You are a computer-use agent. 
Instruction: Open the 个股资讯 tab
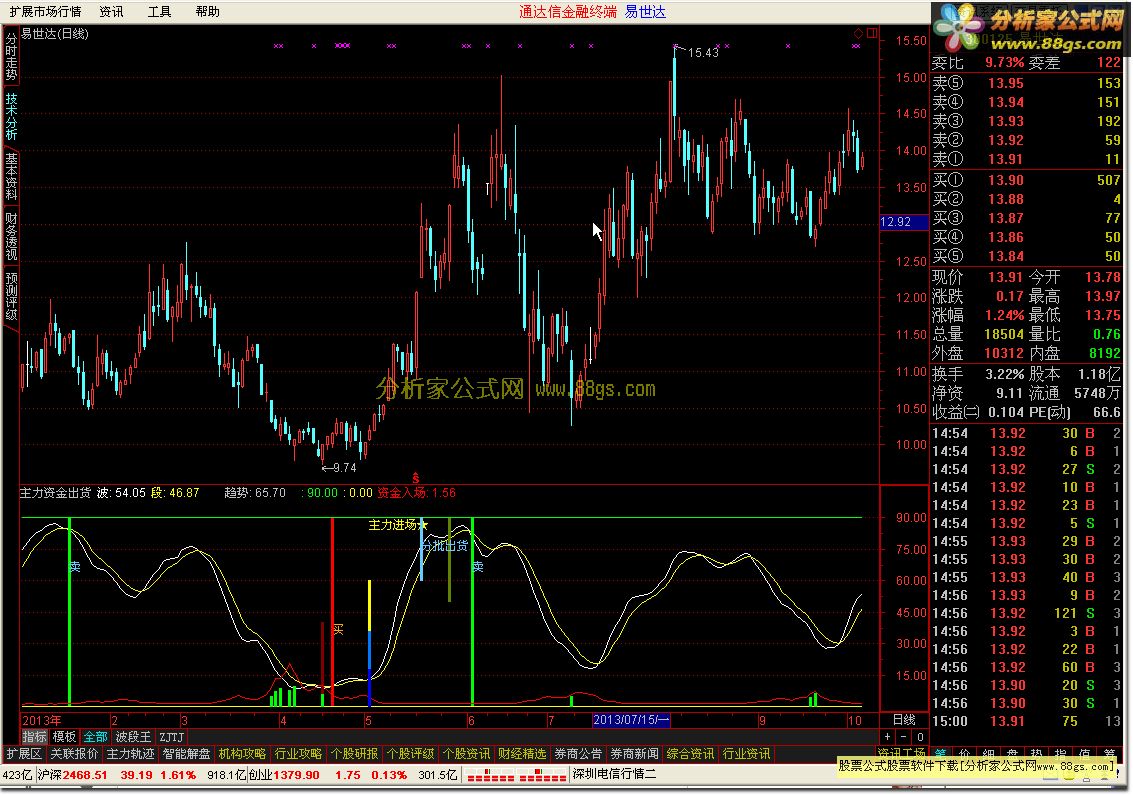(466, 754)
